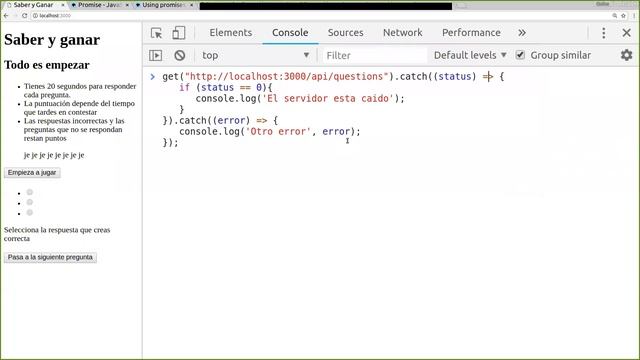The height and width of the screenshot is (360, 640).
Task: Toggle the device toolbar icon
Action: (178, 33)
